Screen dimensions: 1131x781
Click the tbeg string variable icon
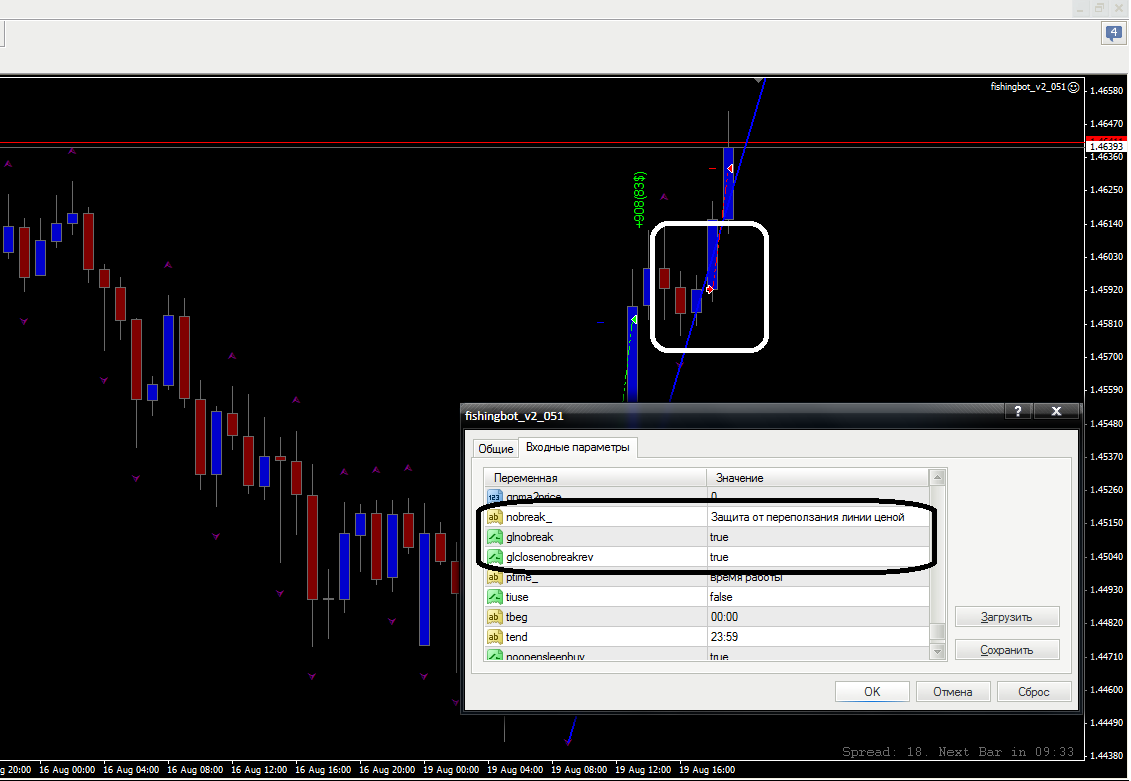(495, 617)
